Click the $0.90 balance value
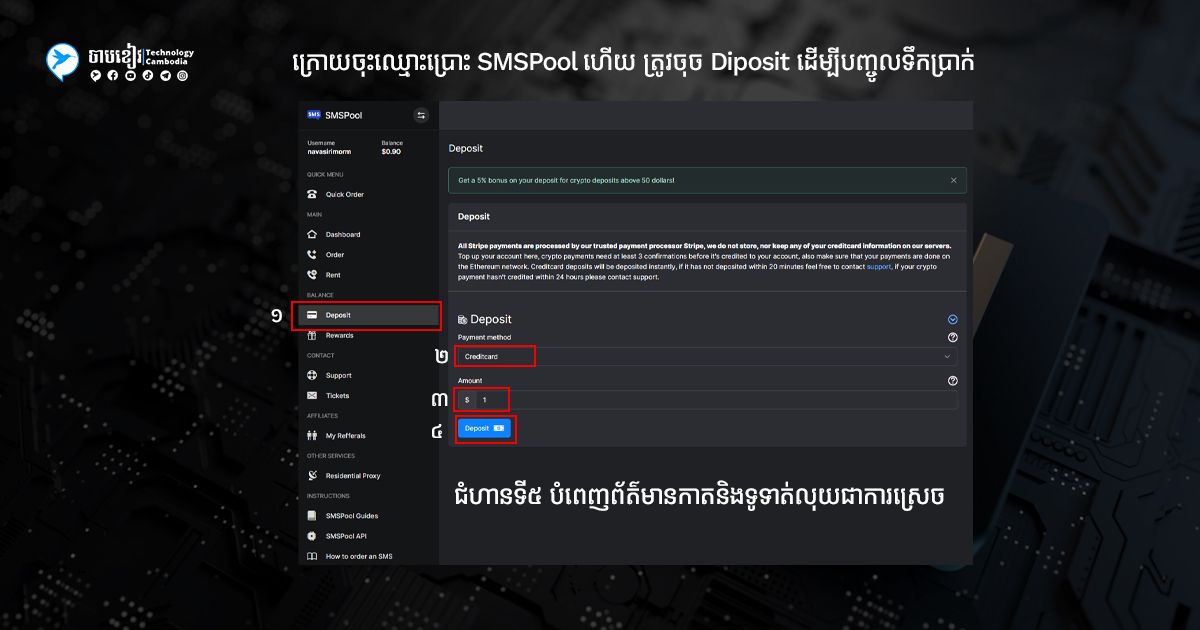Viewport: 1200px width, 630px height. pos(391,152)
